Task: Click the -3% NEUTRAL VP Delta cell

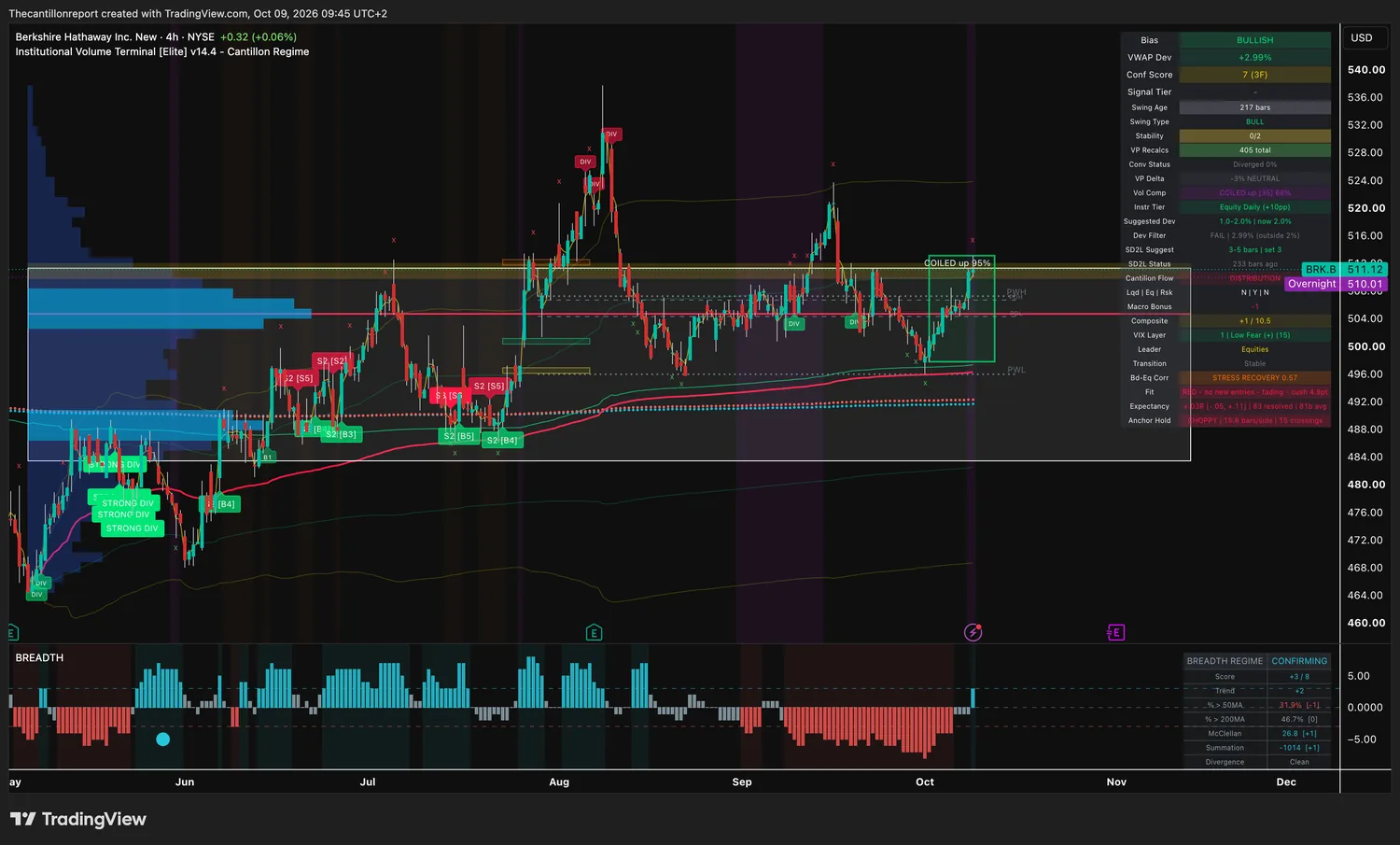Action: tap(1254, 178)
